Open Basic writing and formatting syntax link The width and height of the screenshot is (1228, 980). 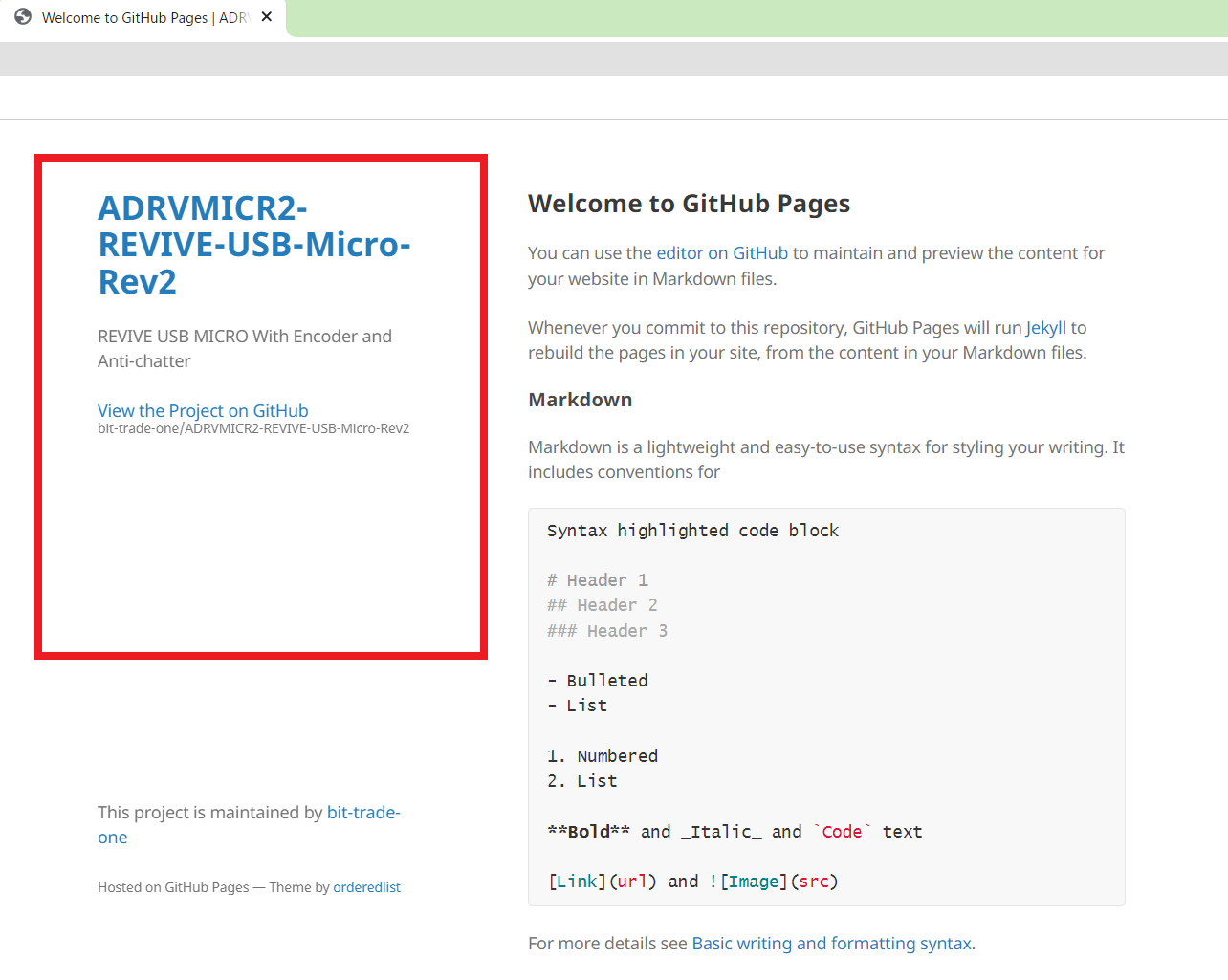(x=831, y=944)
